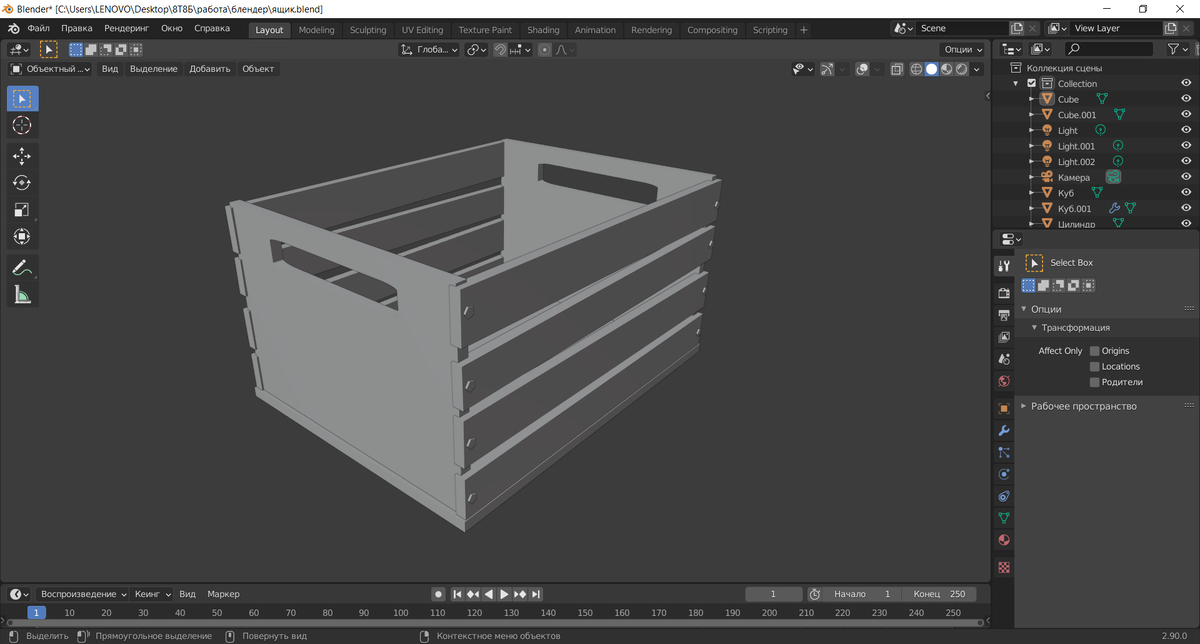
Task: Click camera data icon beside Камера
Action: coord(1113,177)
